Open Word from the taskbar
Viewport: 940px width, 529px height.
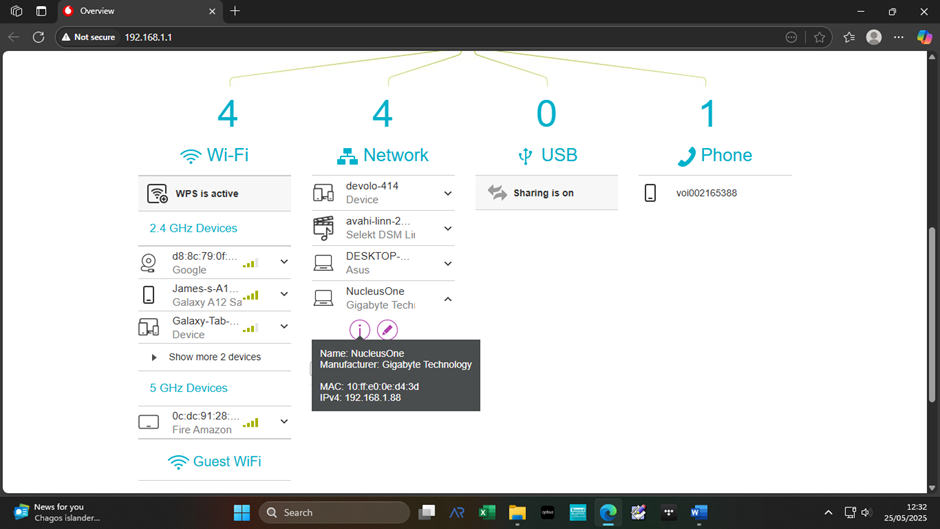click(x=698, y=513)
